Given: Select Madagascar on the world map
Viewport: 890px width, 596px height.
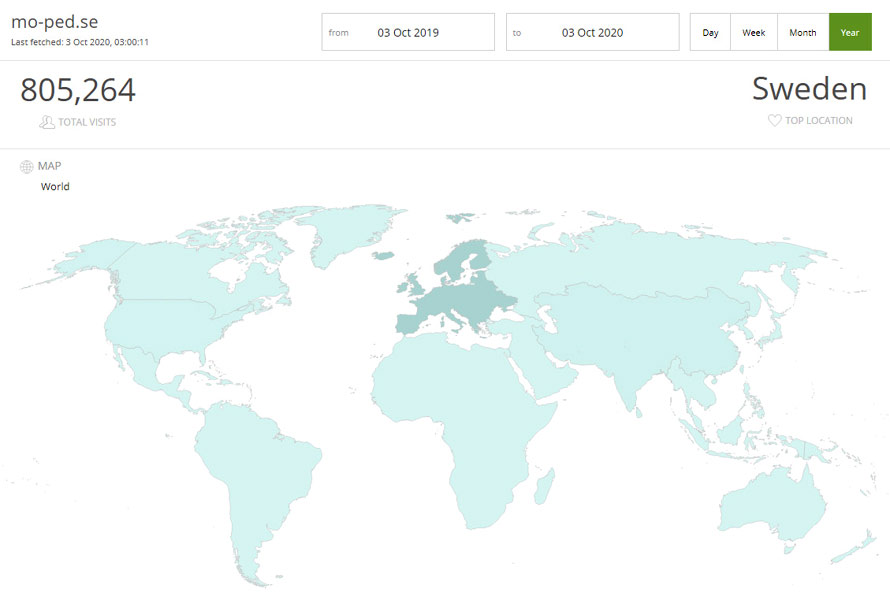Looking at the screenshot, I should point(544,486).
